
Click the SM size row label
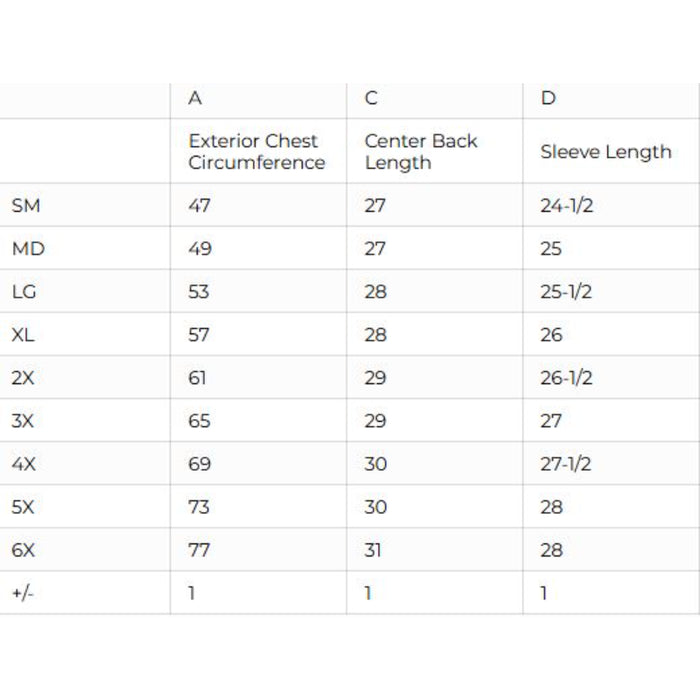coord(25,206)
